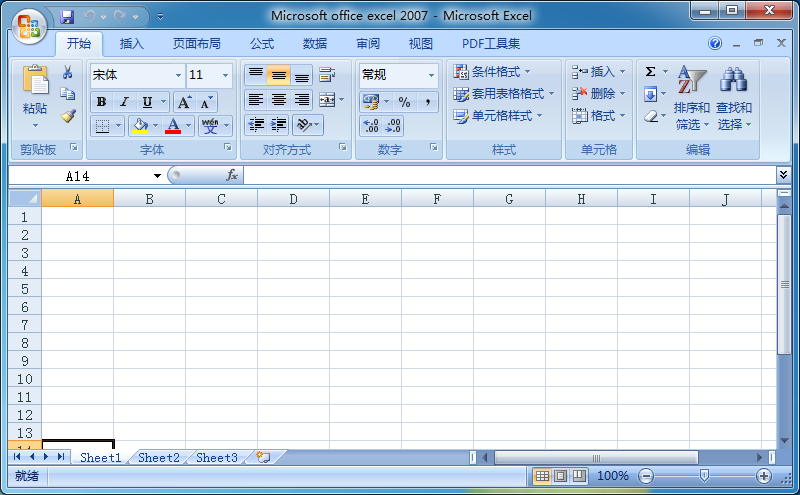The image size is (800, 495).
Task: Align text right in cell
Action: (302, 100)
